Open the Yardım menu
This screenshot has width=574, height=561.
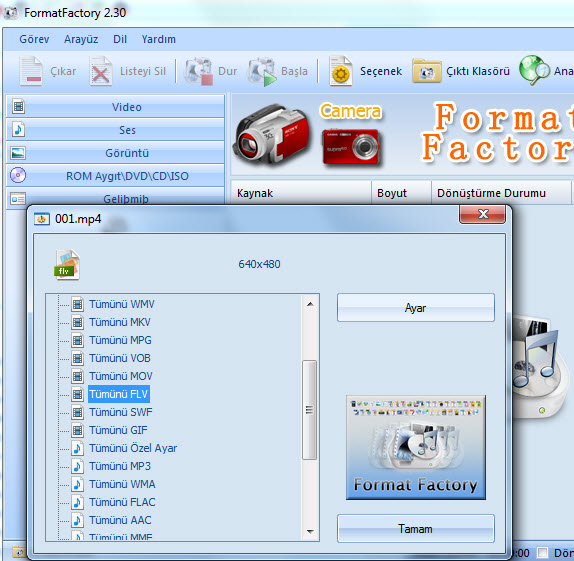tap(159, 39)
